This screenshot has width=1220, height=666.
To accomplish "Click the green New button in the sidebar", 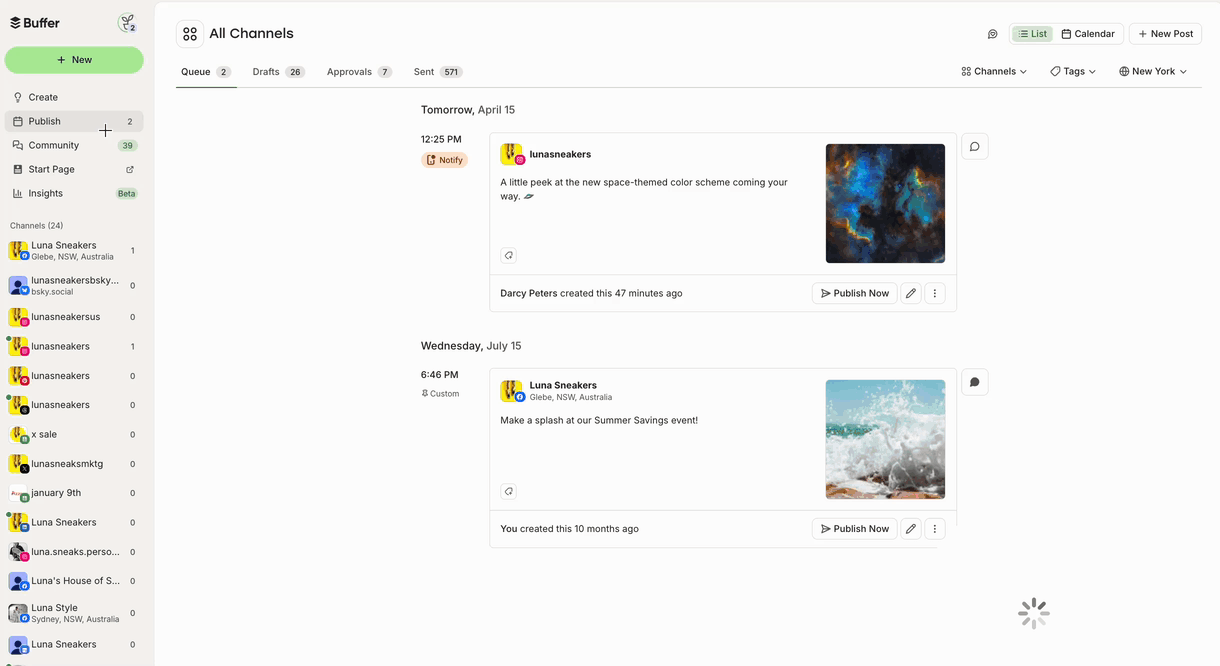I will [74, 60].
